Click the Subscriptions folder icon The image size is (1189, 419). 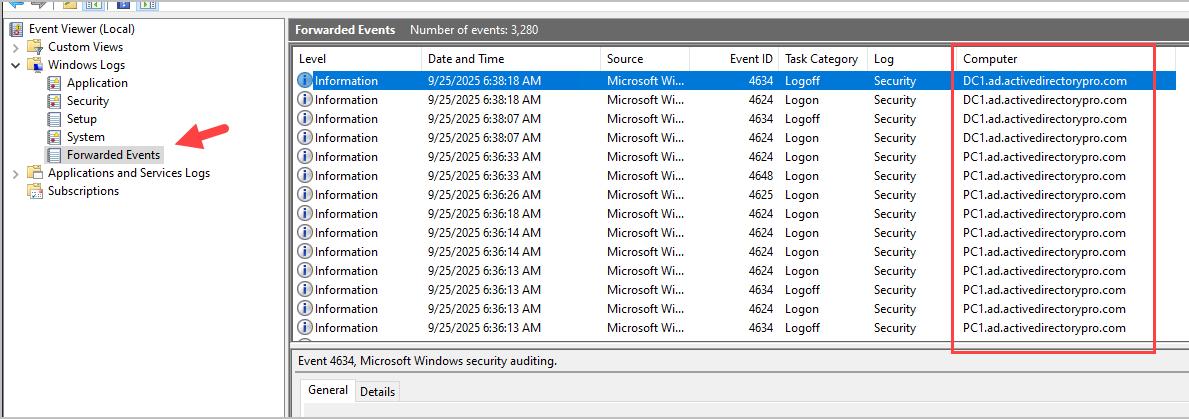(x=36, y=191)
